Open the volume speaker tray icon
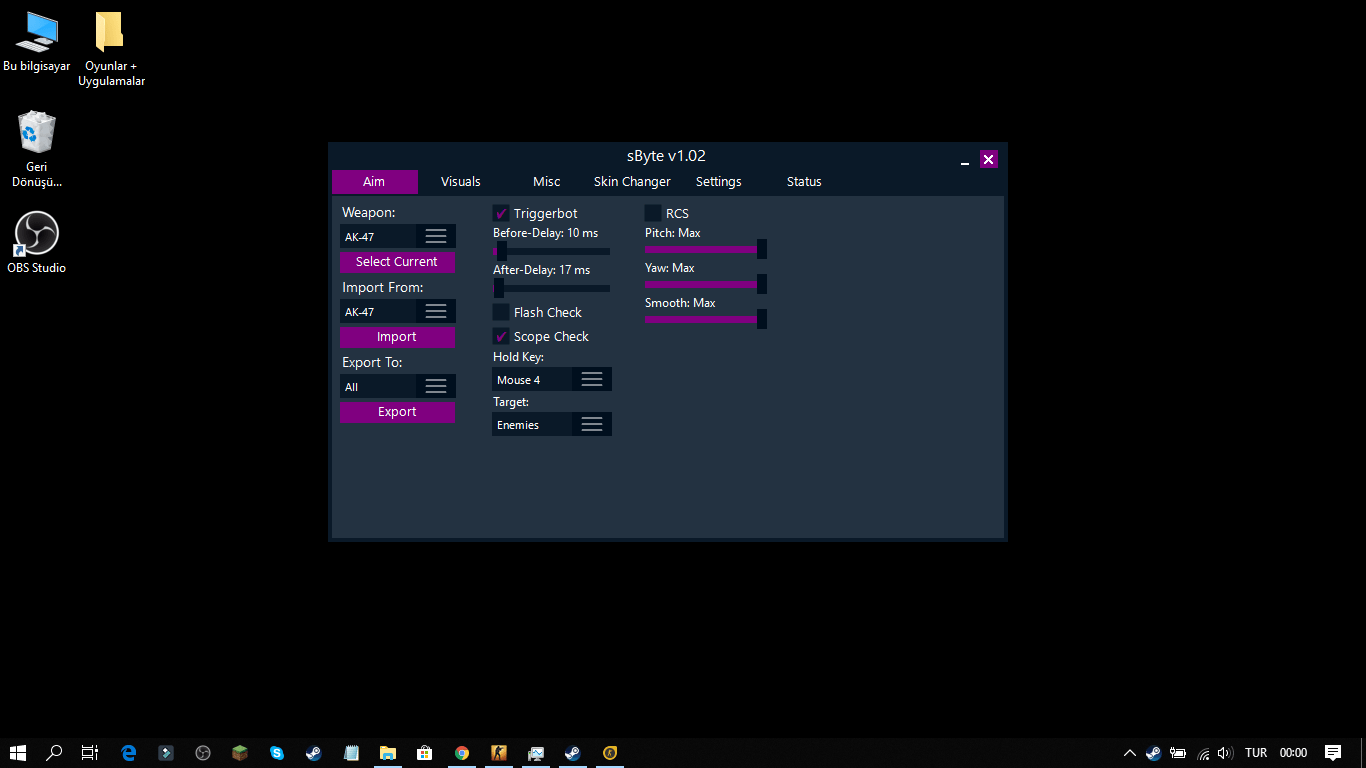1366x768 pixels. [1226, 753]
